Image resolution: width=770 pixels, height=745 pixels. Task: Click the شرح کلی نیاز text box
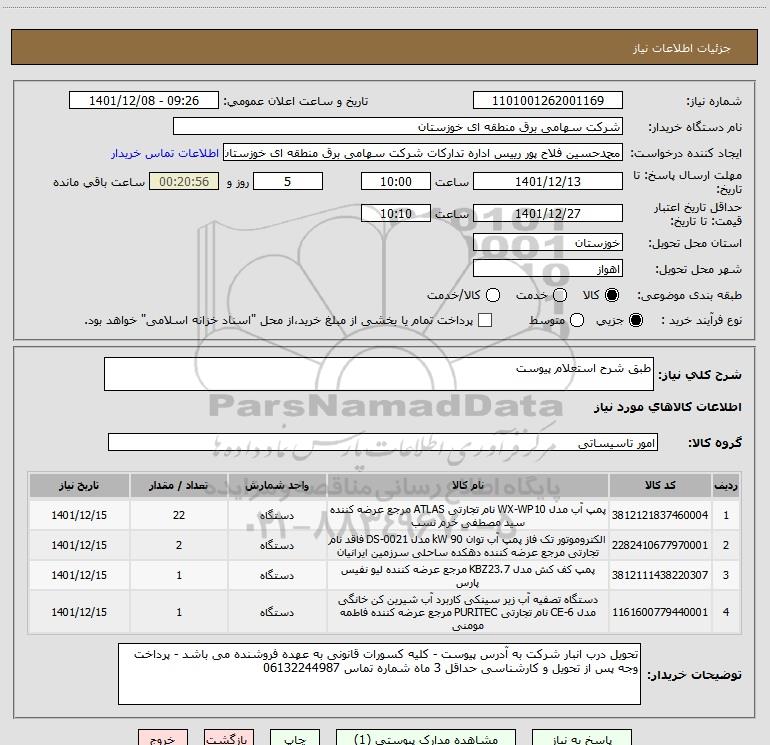tap(379, 374)
